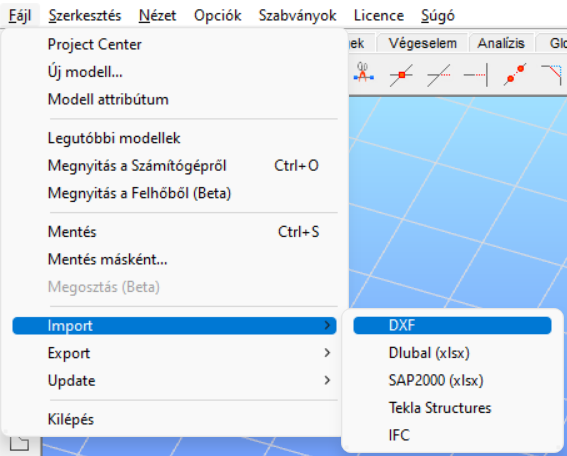Choose the extend line to boundary tool

pos(476,75)
